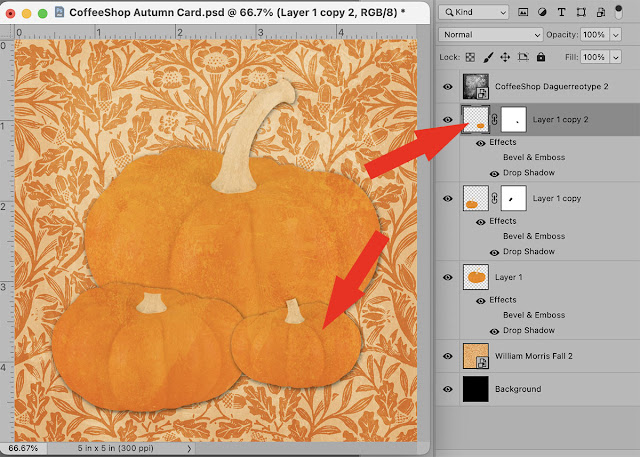Image resolution: width=640 pixels, height=457 pixels.
Task: Click Lock transparent pixels icon
Action: (470, 57)
